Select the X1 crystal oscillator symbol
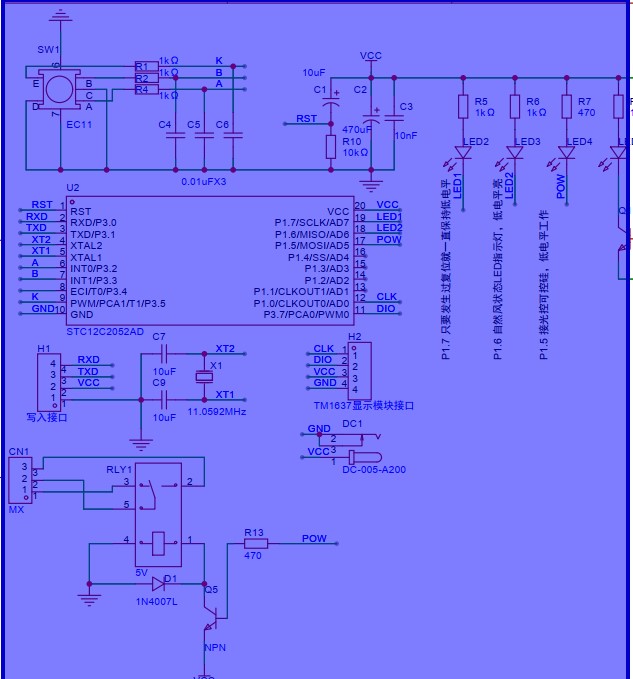 click(x=204, y=377)
